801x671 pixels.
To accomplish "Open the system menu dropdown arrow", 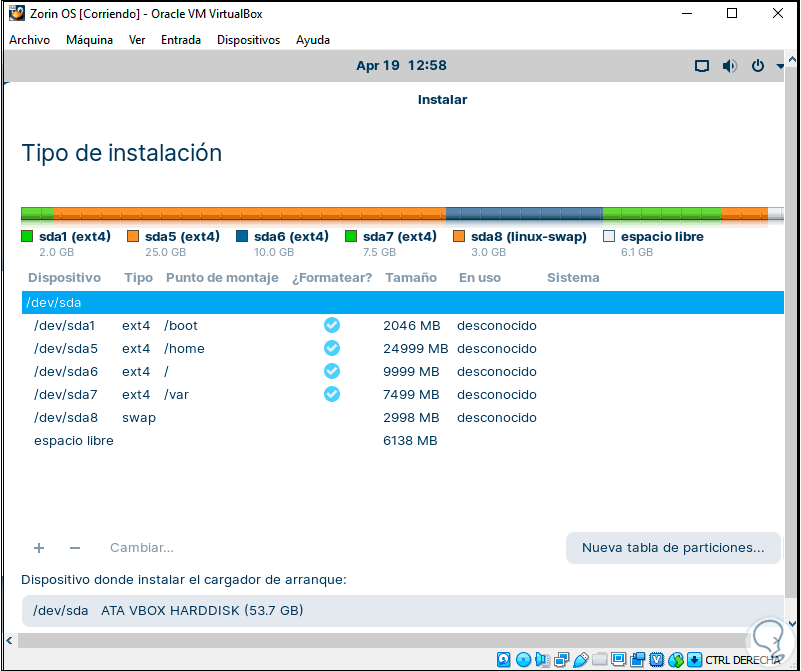I will pyautogui.click(x=780, y=66).
